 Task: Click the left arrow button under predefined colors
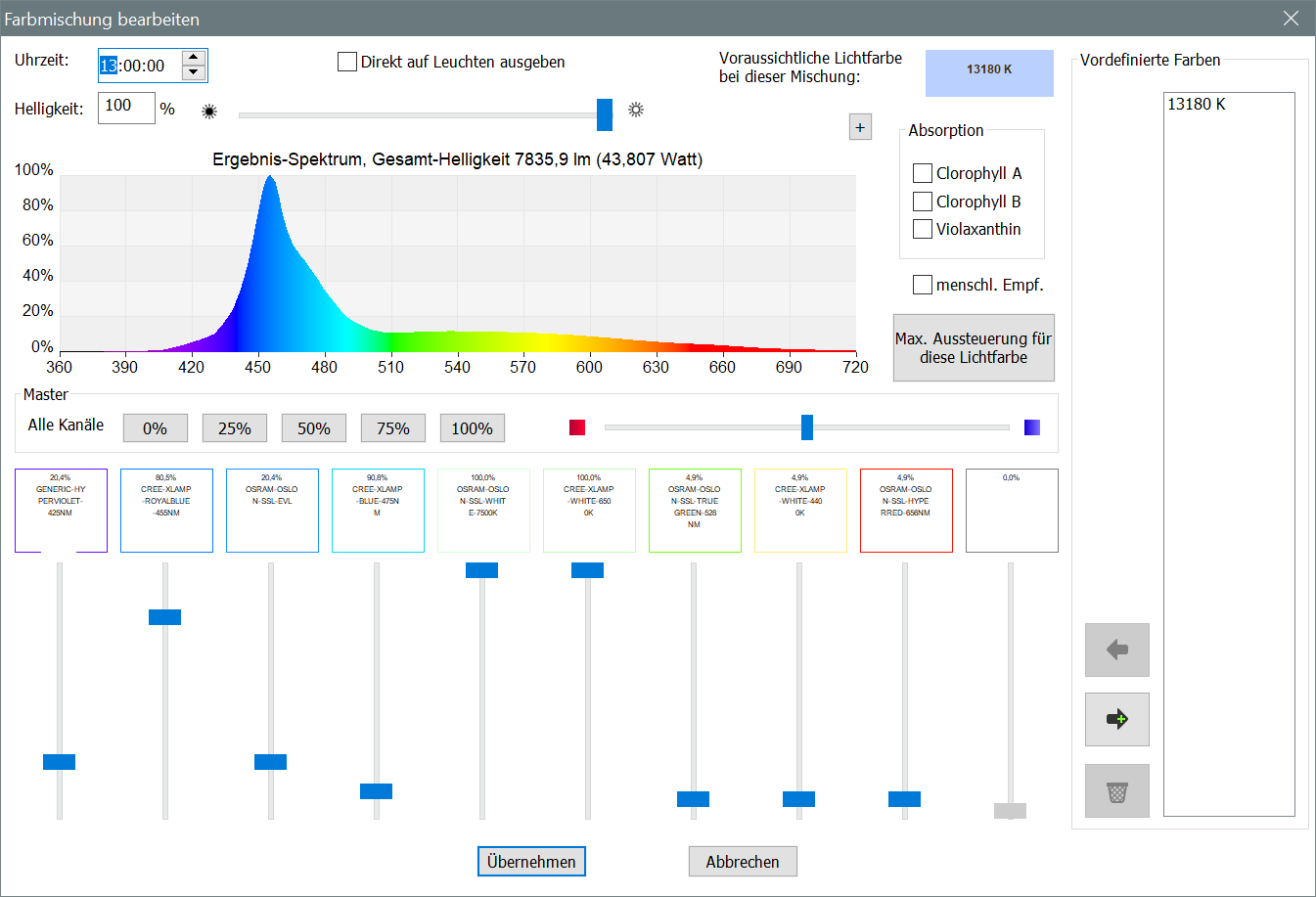(1116, 650)
